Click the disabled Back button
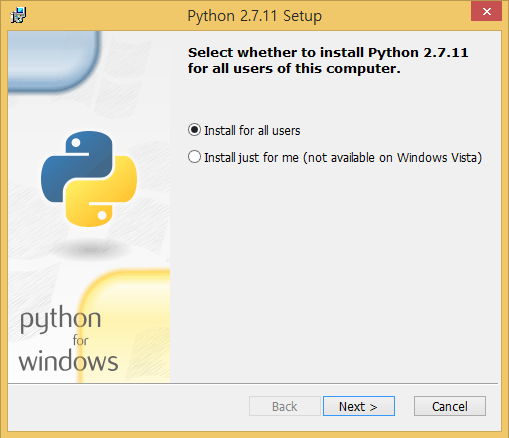Image resolution: width=509 pixels, height=438 pixels. pyautogui.click(x=285, y=406)
